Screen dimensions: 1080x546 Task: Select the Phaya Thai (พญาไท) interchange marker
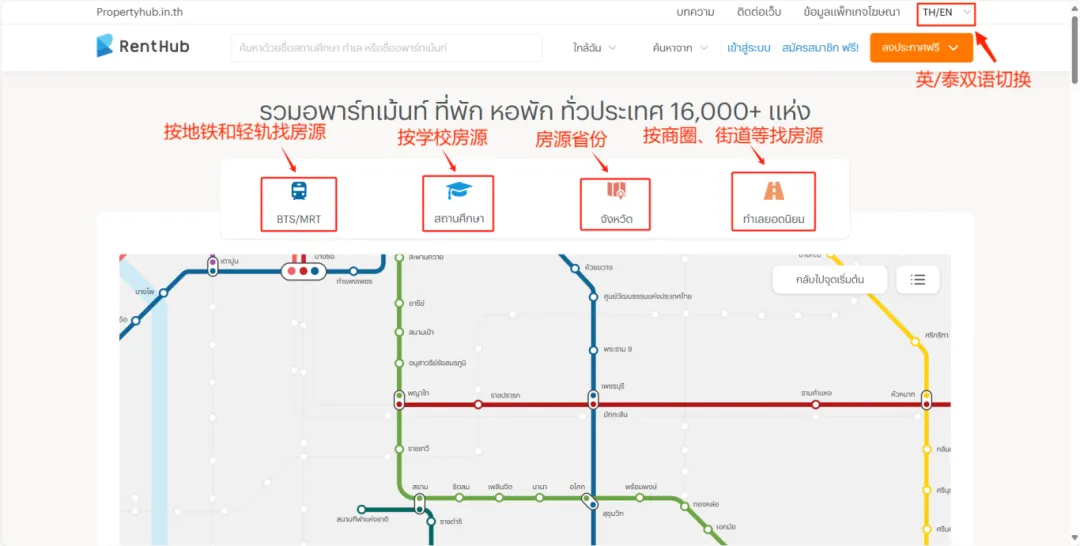[399, 399]
